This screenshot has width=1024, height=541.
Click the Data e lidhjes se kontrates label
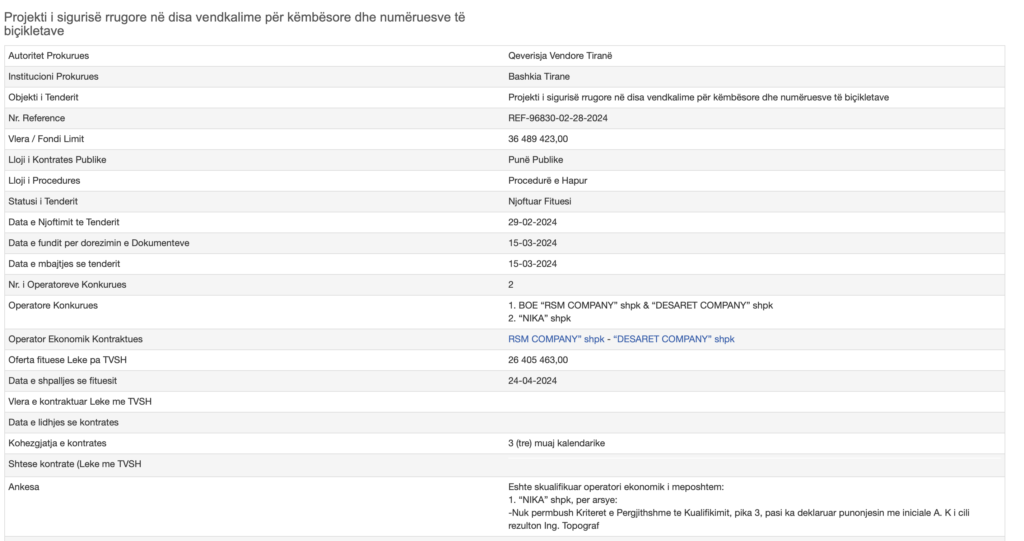(63, 423)
